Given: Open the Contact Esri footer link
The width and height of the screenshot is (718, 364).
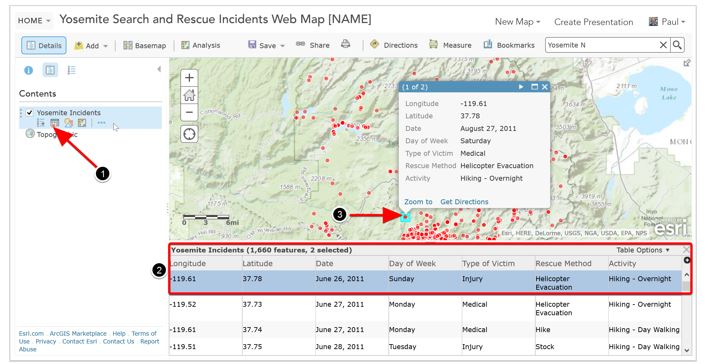Looking at the screenshot, I should pyautogui.click(x=80, y=342).
